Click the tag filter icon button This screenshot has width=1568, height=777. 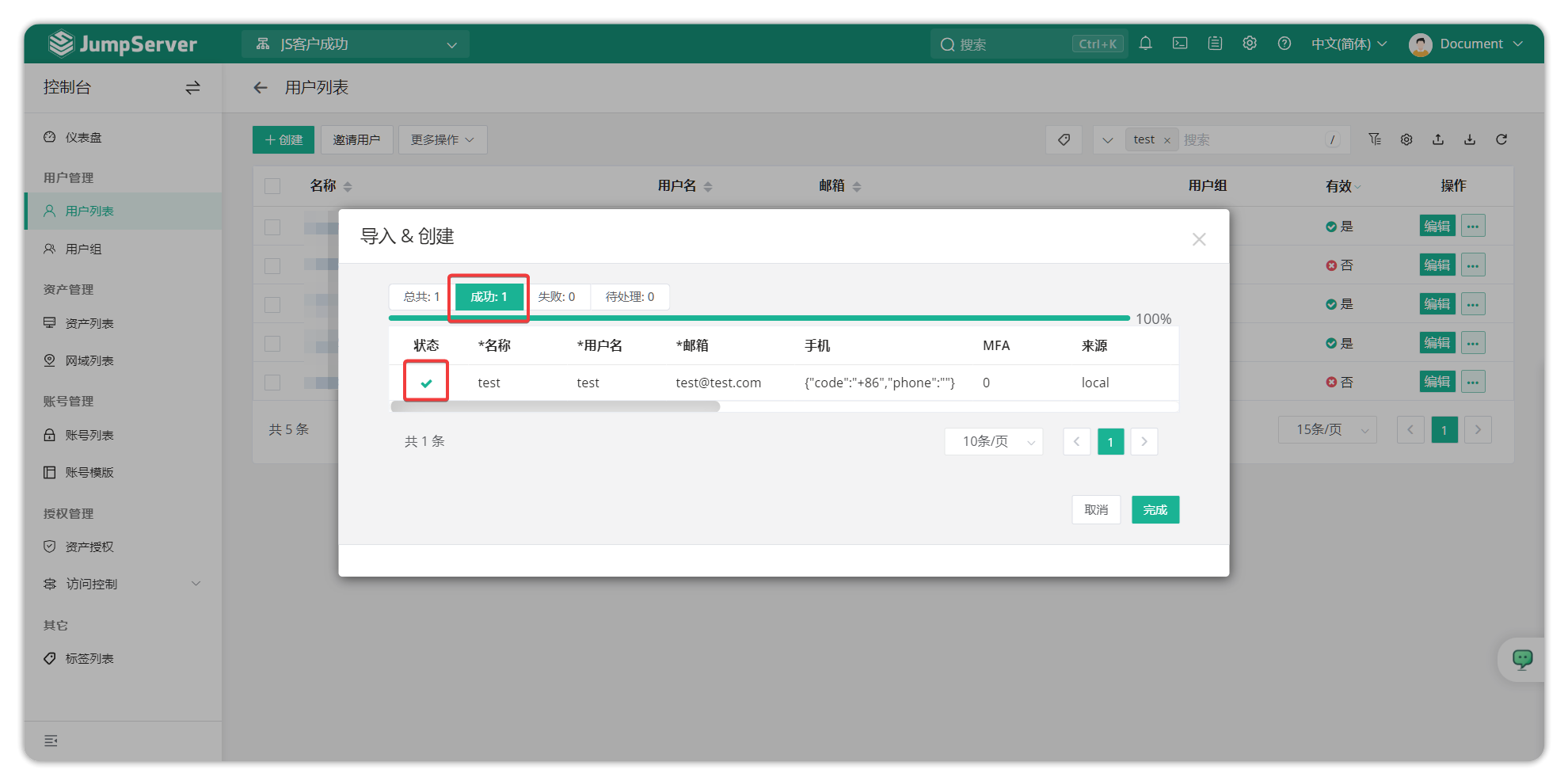pyautogui.click(x=1064, y=139)
